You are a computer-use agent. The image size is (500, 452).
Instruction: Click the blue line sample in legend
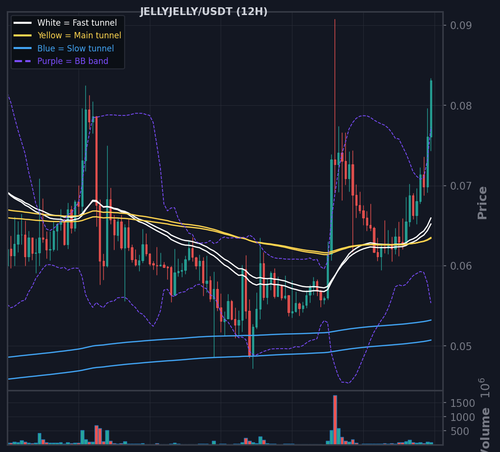click(x=23, y=48)
